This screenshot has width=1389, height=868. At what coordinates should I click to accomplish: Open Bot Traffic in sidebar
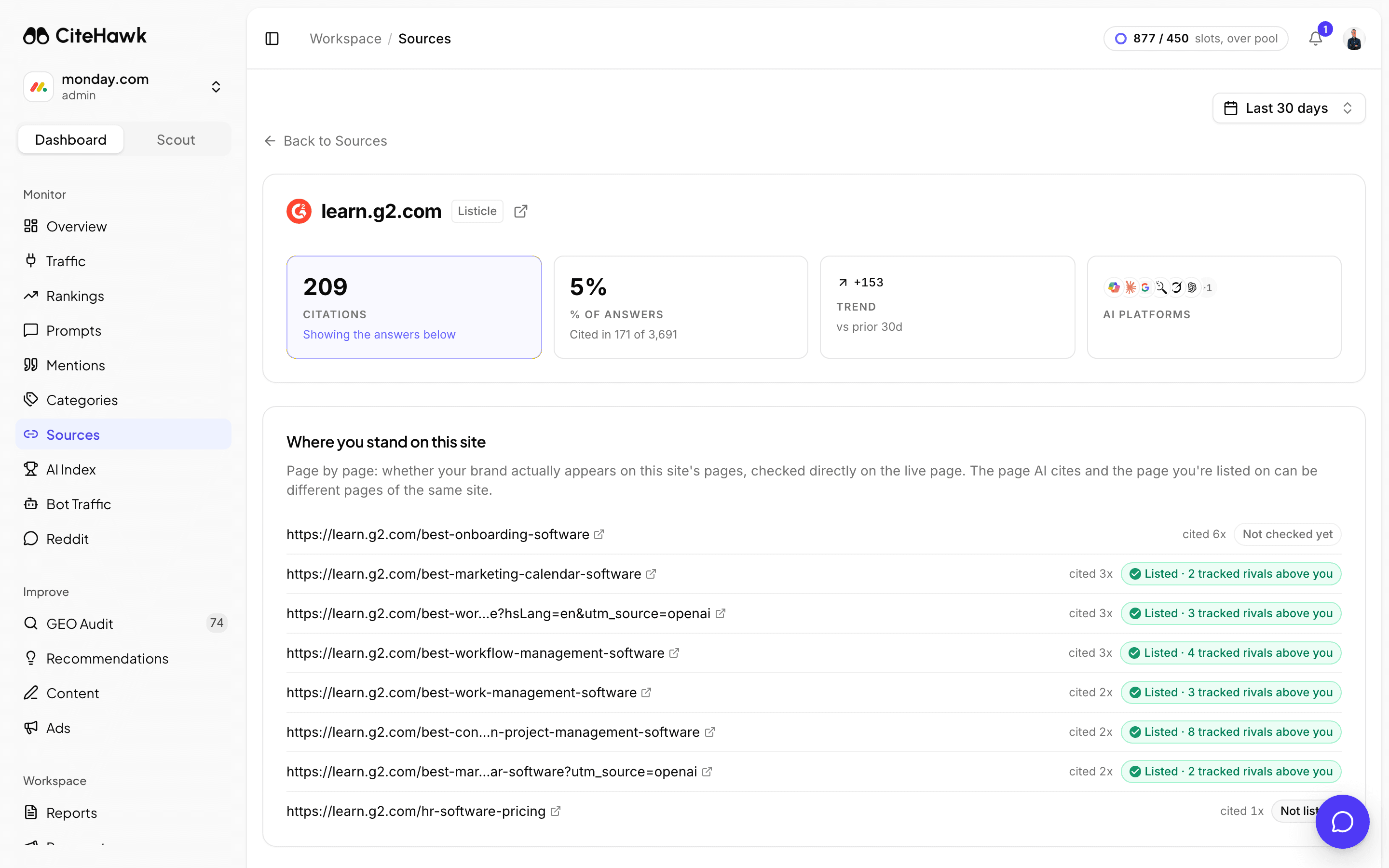point(123,504)
